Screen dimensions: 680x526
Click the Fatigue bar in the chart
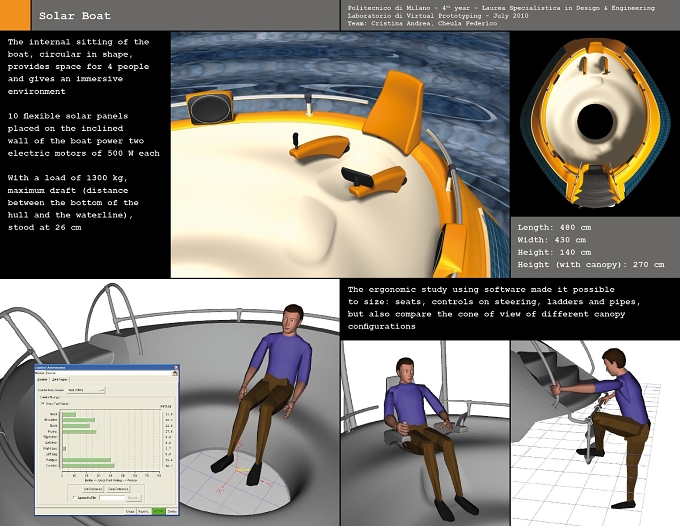[86, 460]
